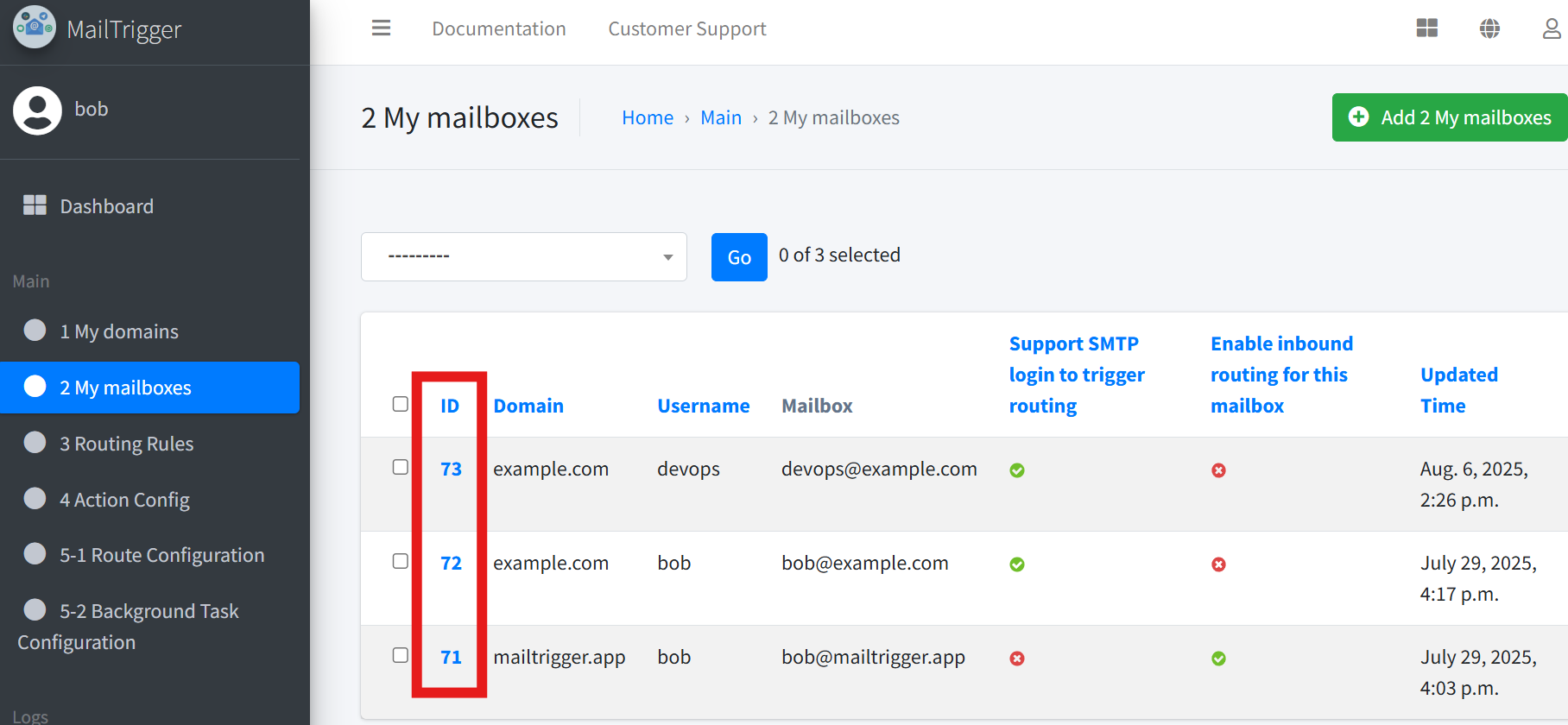Click the globe language icon
Image resolution: width=1568 pixels, height=725 pixels.
pyautogui.click(x=1489, y=28)
